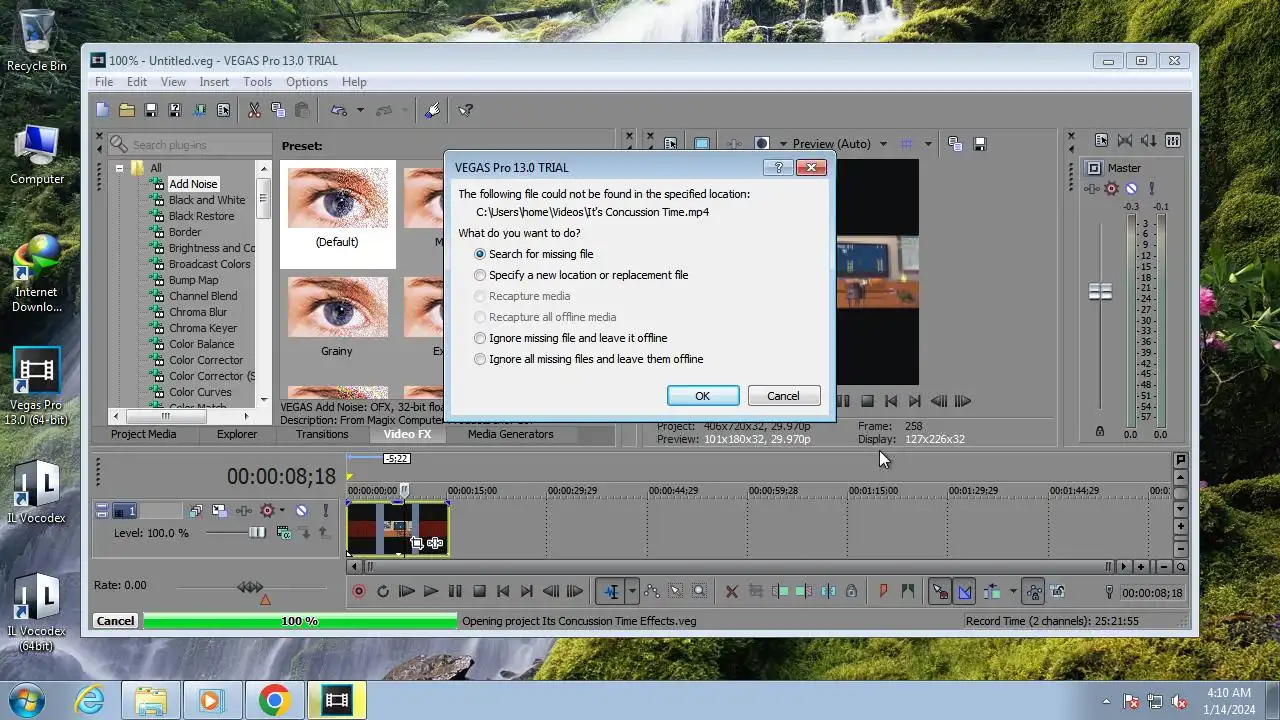Select the Black and White plug-in
The image size is (1280, 720).
pyautogui.click(x=207, y=200)
